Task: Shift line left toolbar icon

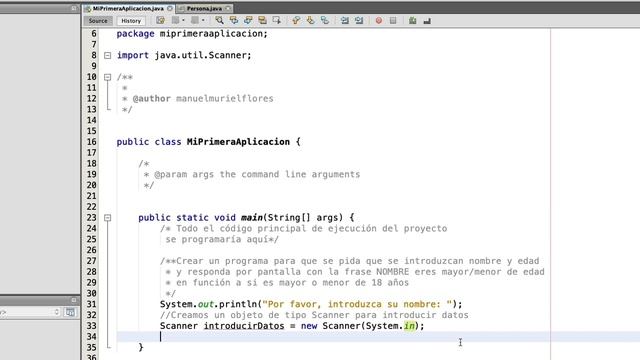Action: [x=344, y=20]
